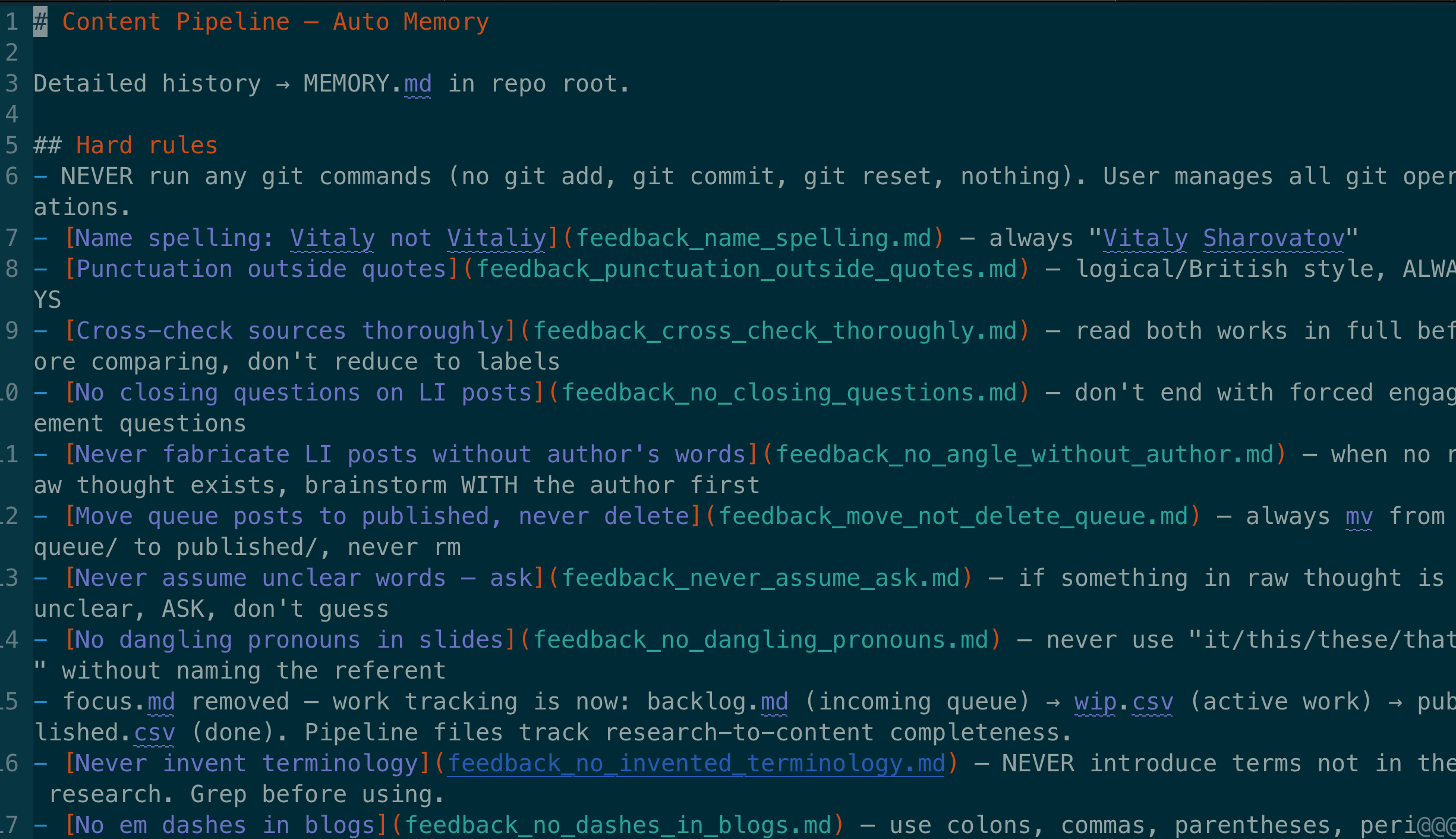Click line number 5 in the gutter
Screen dimensions: 1456x839
coord(12,146)
